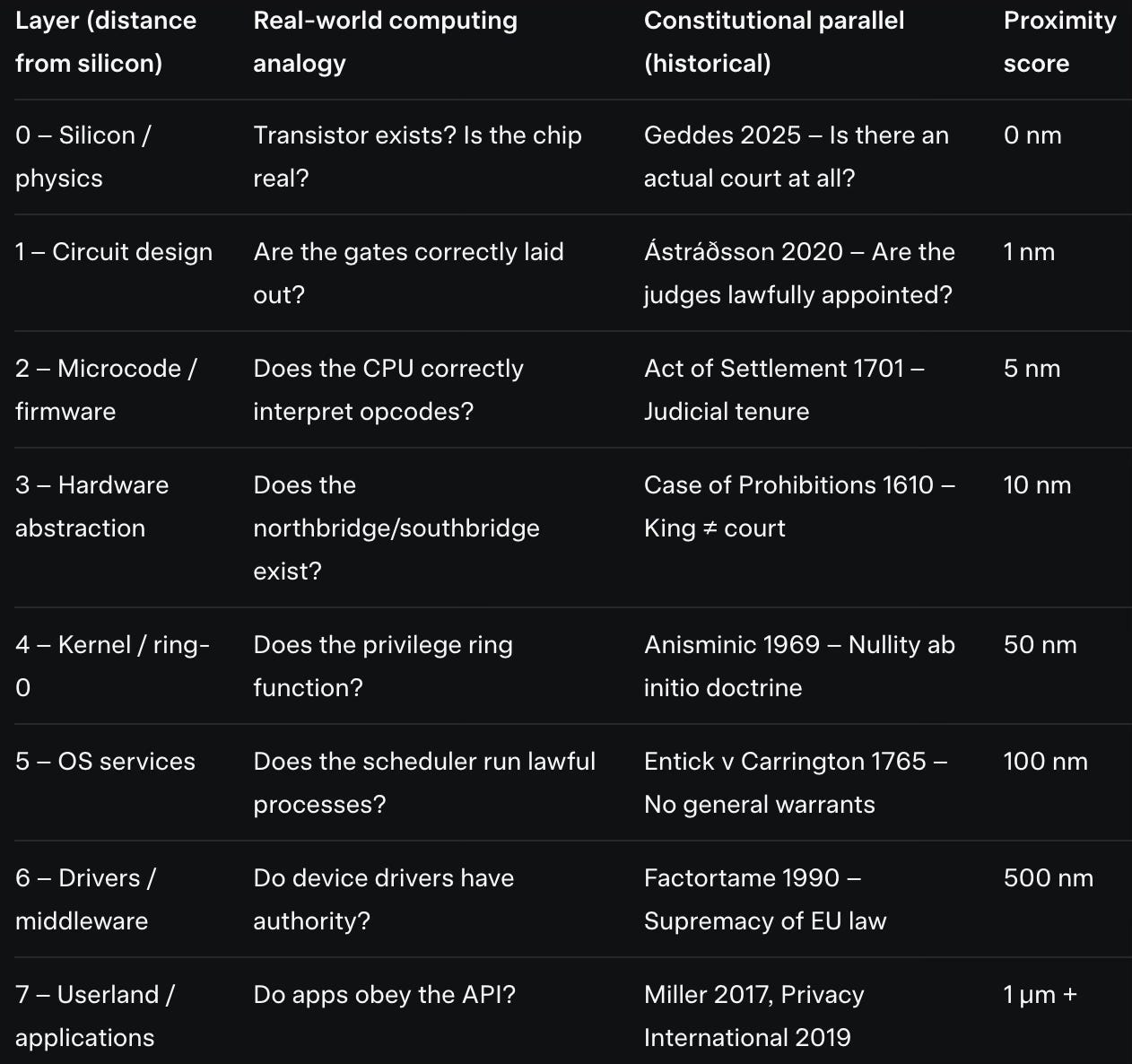Click 'Transistor exists? Is the chip real?' cell

(x=417, y=157)
